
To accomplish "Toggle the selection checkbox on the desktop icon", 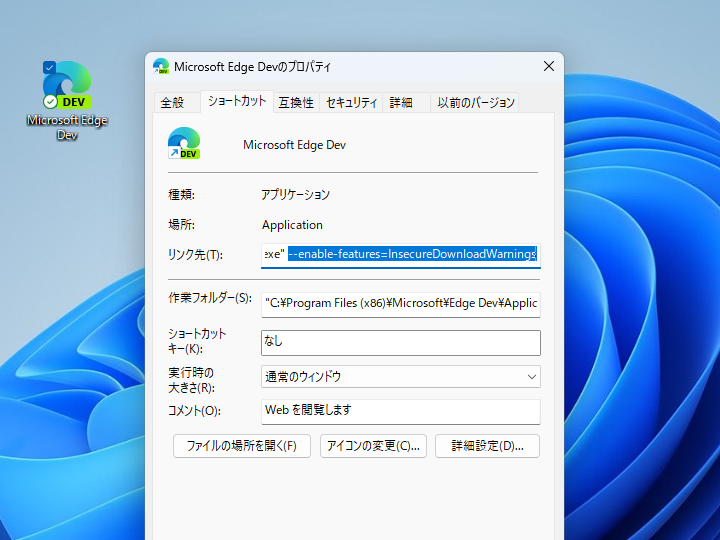I will [49, 67].
